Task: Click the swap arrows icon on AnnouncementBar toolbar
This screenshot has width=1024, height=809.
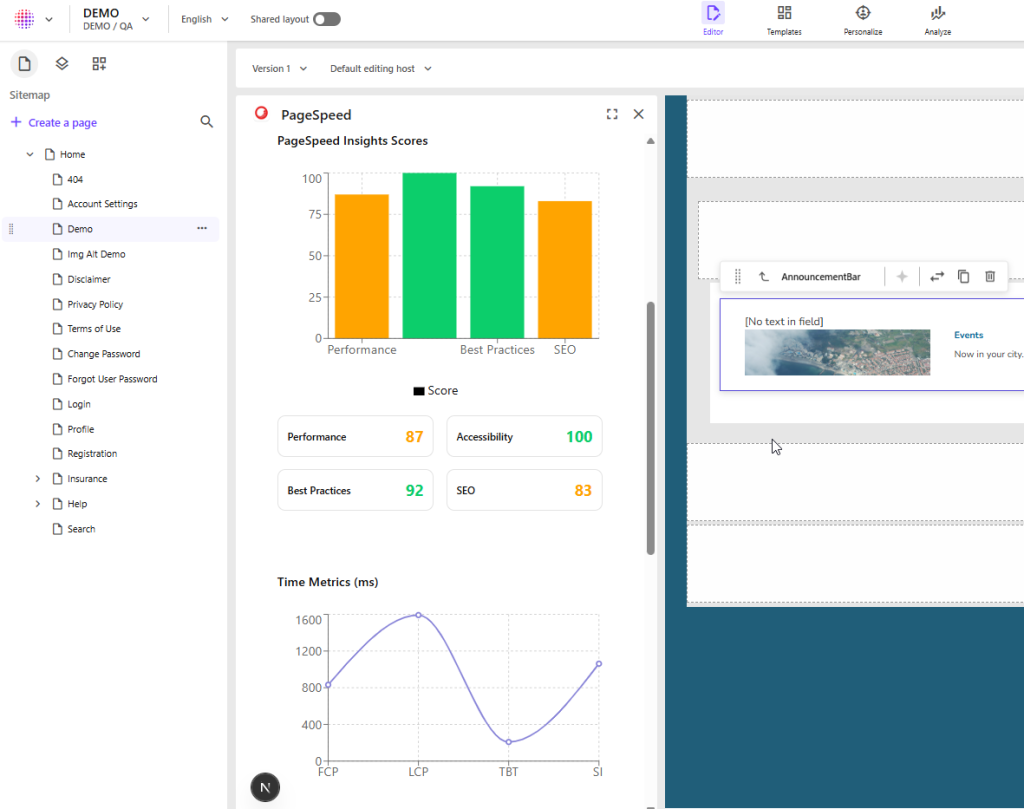Action: pyautogui.click(x=937, y=276)
